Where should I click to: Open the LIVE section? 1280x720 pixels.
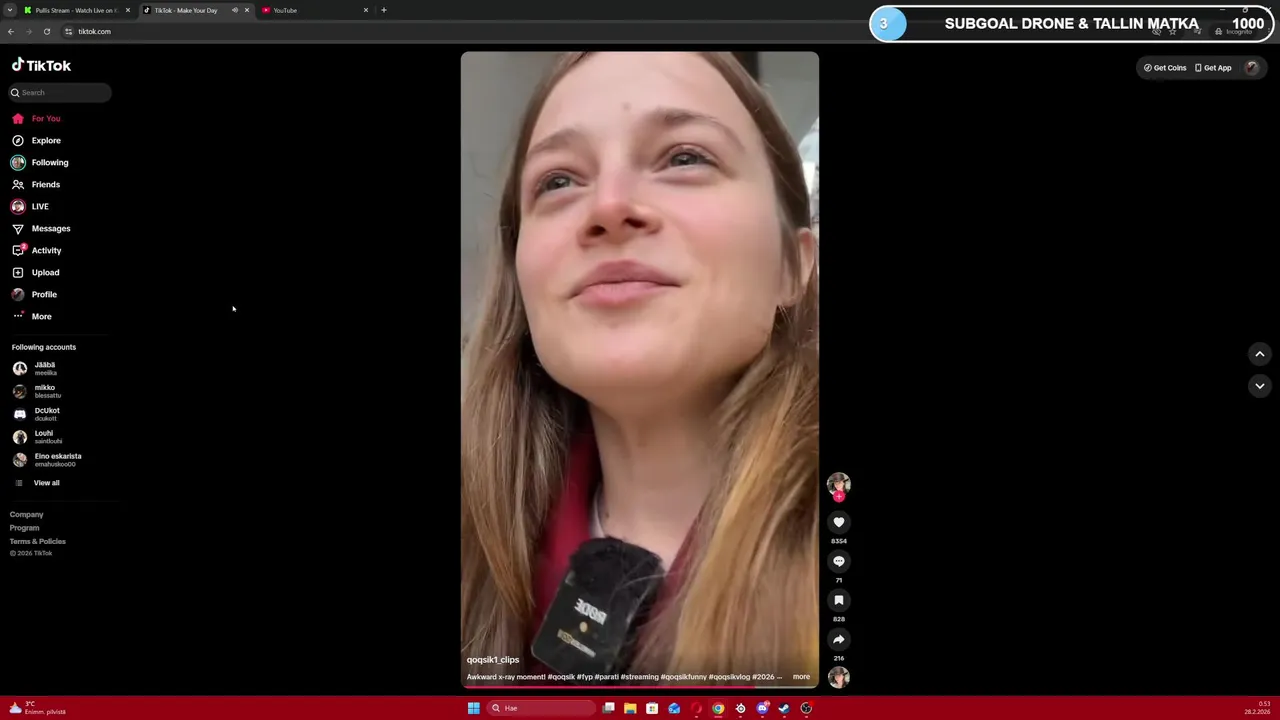click(30, 206)
